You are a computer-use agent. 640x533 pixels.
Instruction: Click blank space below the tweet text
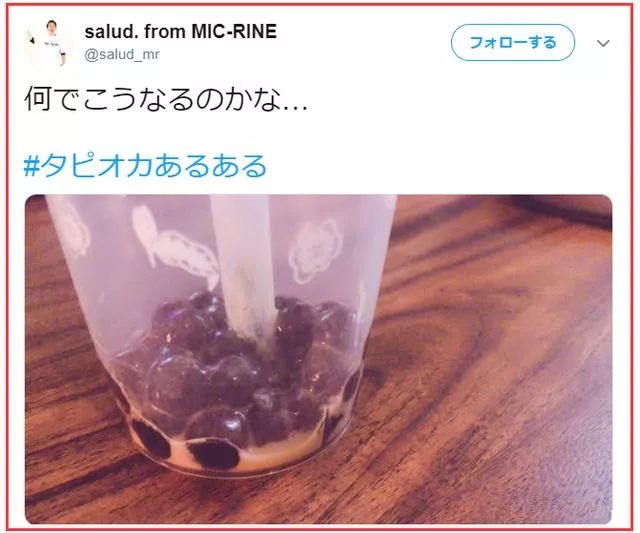(318, 133)
